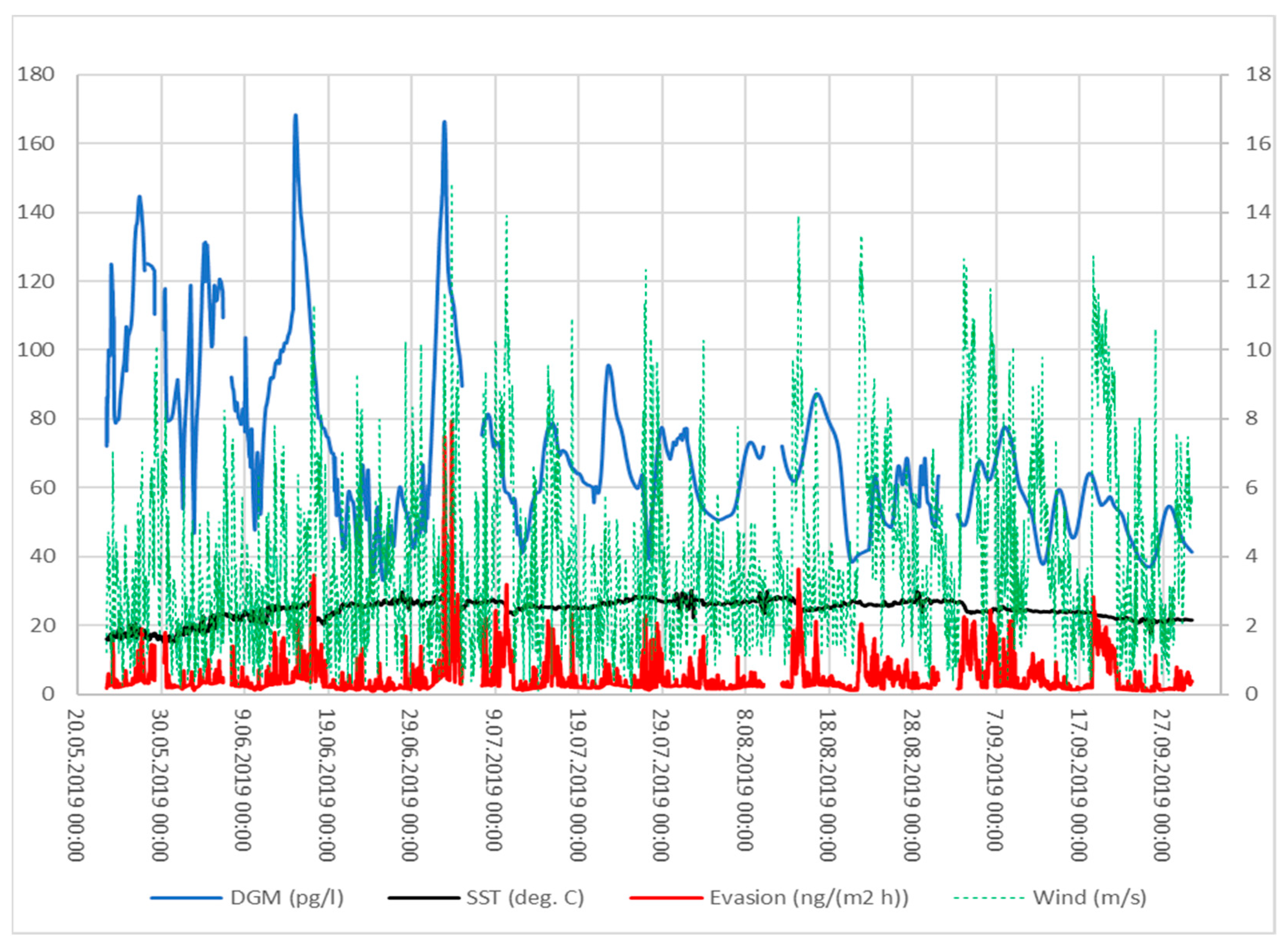The height and width of the screenshot is (946, 1288).
Task: Click the Wind (m/s) legend label
Action: click(x=1090, y=897)
